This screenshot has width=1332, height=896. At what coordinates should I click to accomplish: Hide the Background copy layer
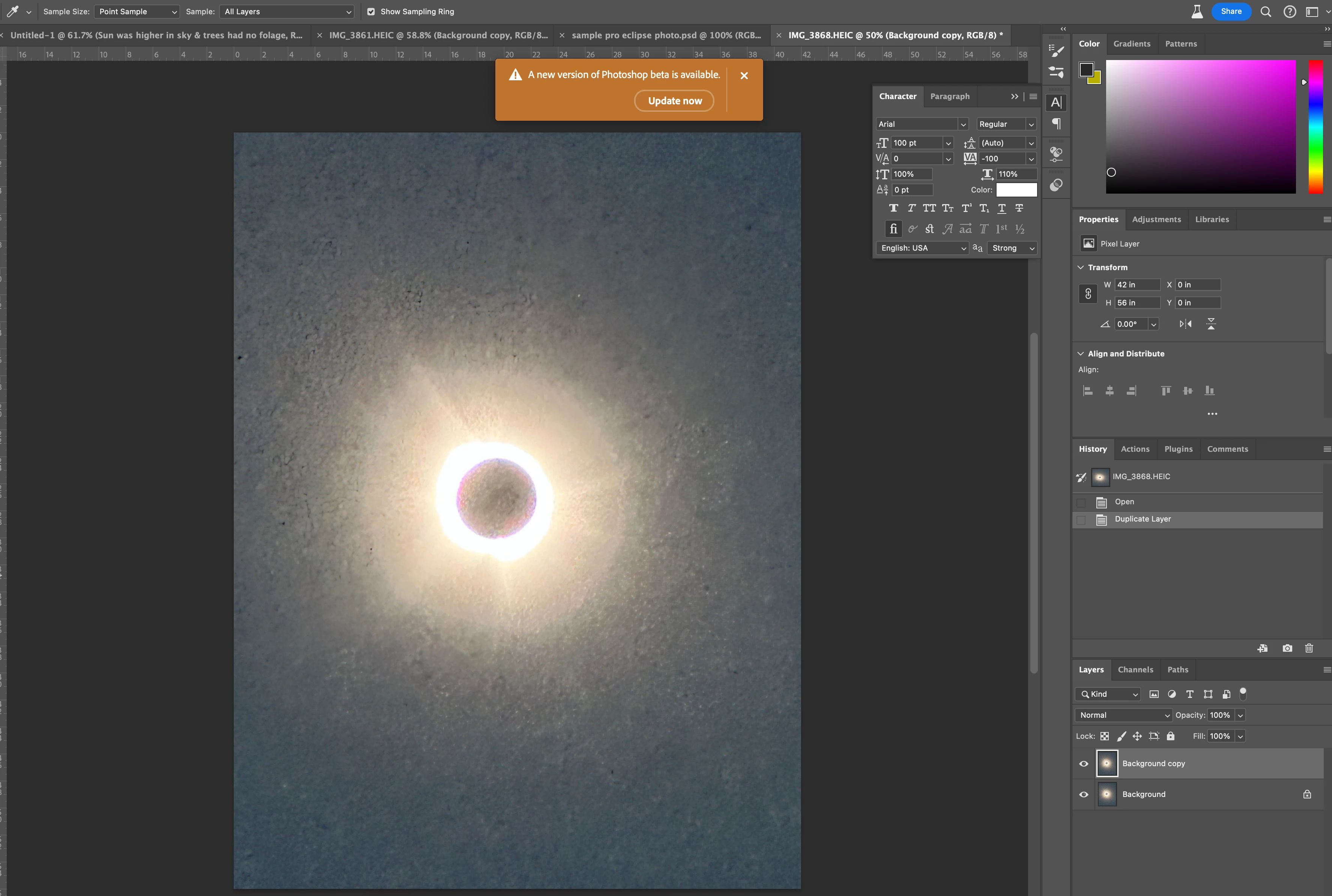pos(1084,764)
